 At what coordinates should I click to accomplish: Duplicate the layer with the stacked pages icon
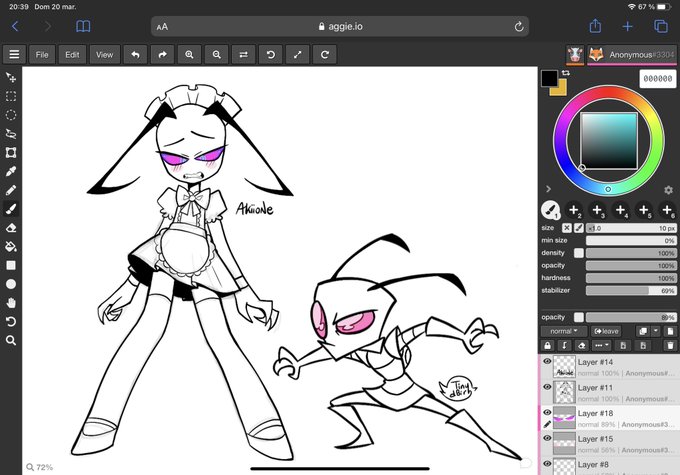pyautogui.click(x=643, y=331)
